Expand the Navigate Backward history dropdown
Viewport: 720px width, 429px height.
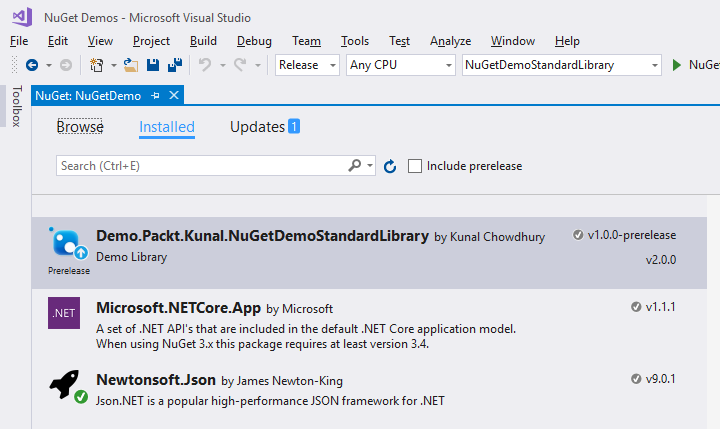tap(49, 66)
